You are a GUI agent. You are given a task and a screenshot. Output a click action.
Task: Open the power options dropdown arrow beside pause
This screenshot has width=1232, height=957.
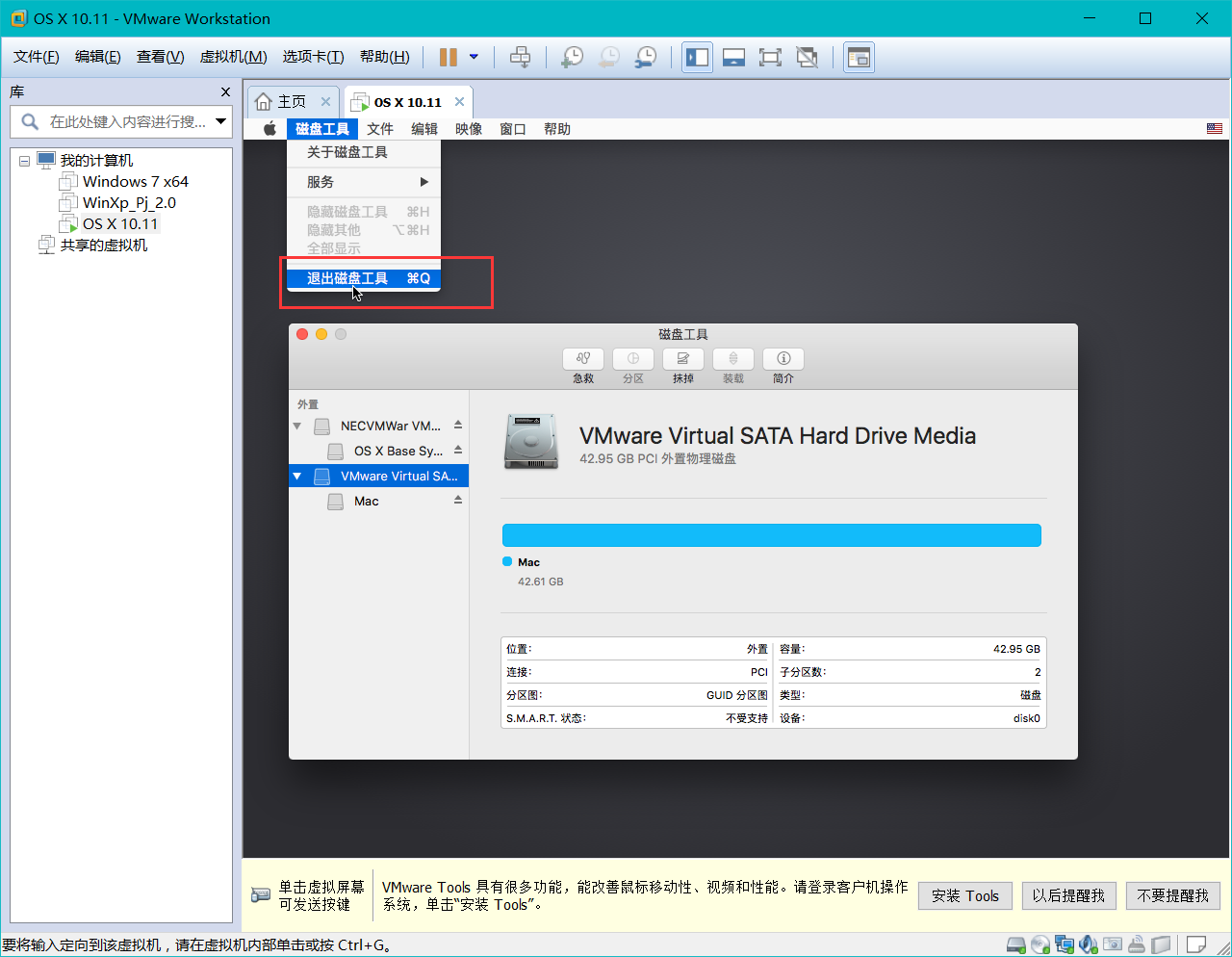coord(474,57)
